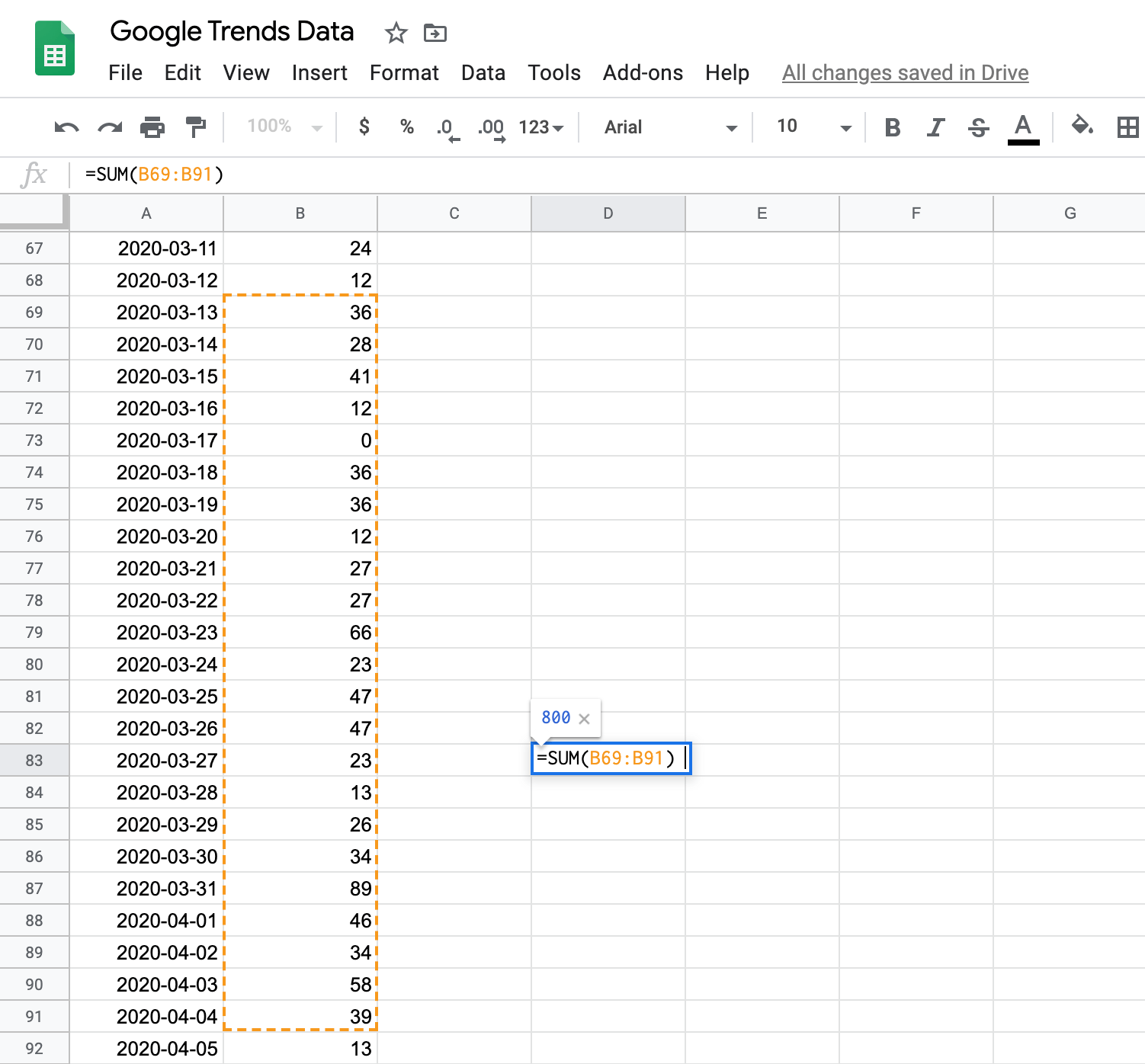Open the Print icon
Screen dimensions: 1145x1064
click(152, 127)
